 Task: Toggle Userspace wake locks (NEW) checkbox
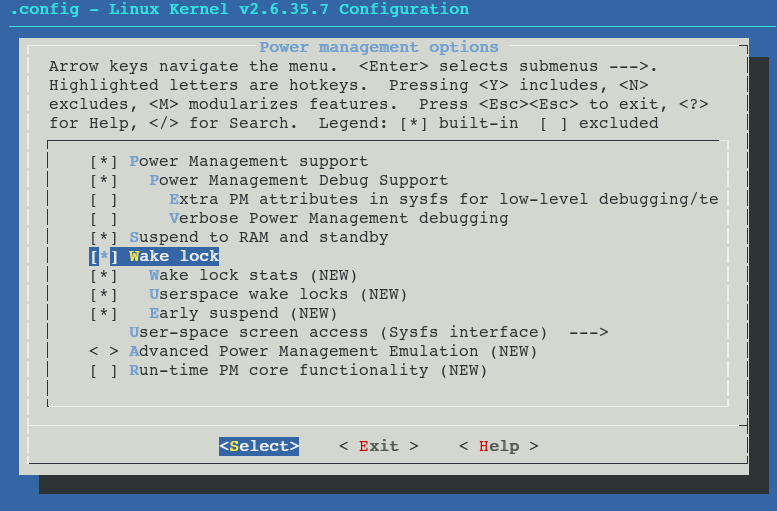pos(104,294)
